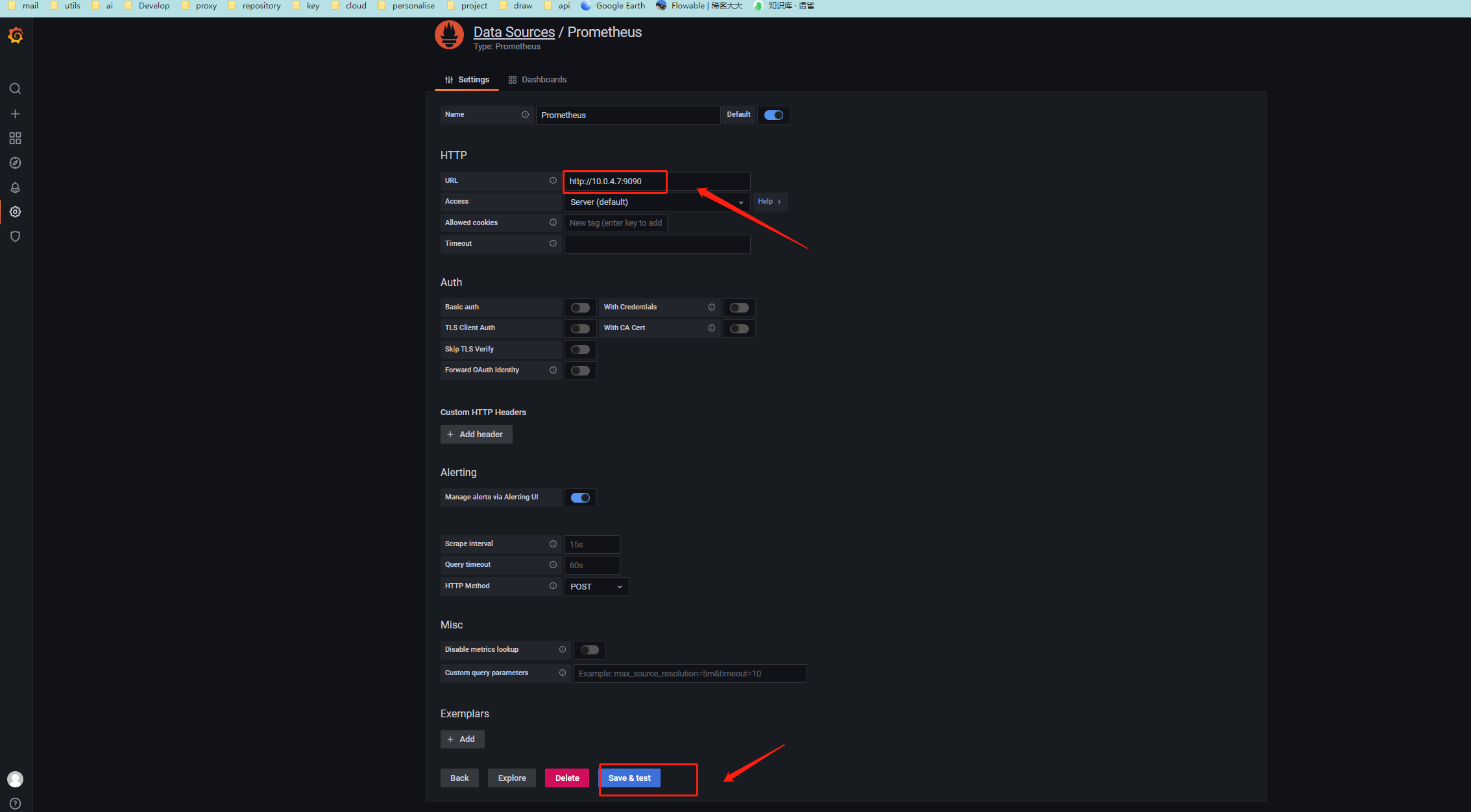This screenshot has height=812, width=1471.
Task: Open the user avatar in the sidebar
Action: 16,779
